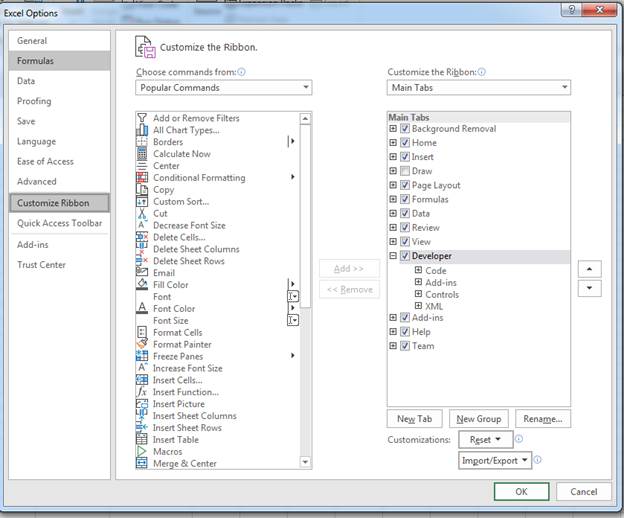Click the Cancel button

[x=583, y=492]
